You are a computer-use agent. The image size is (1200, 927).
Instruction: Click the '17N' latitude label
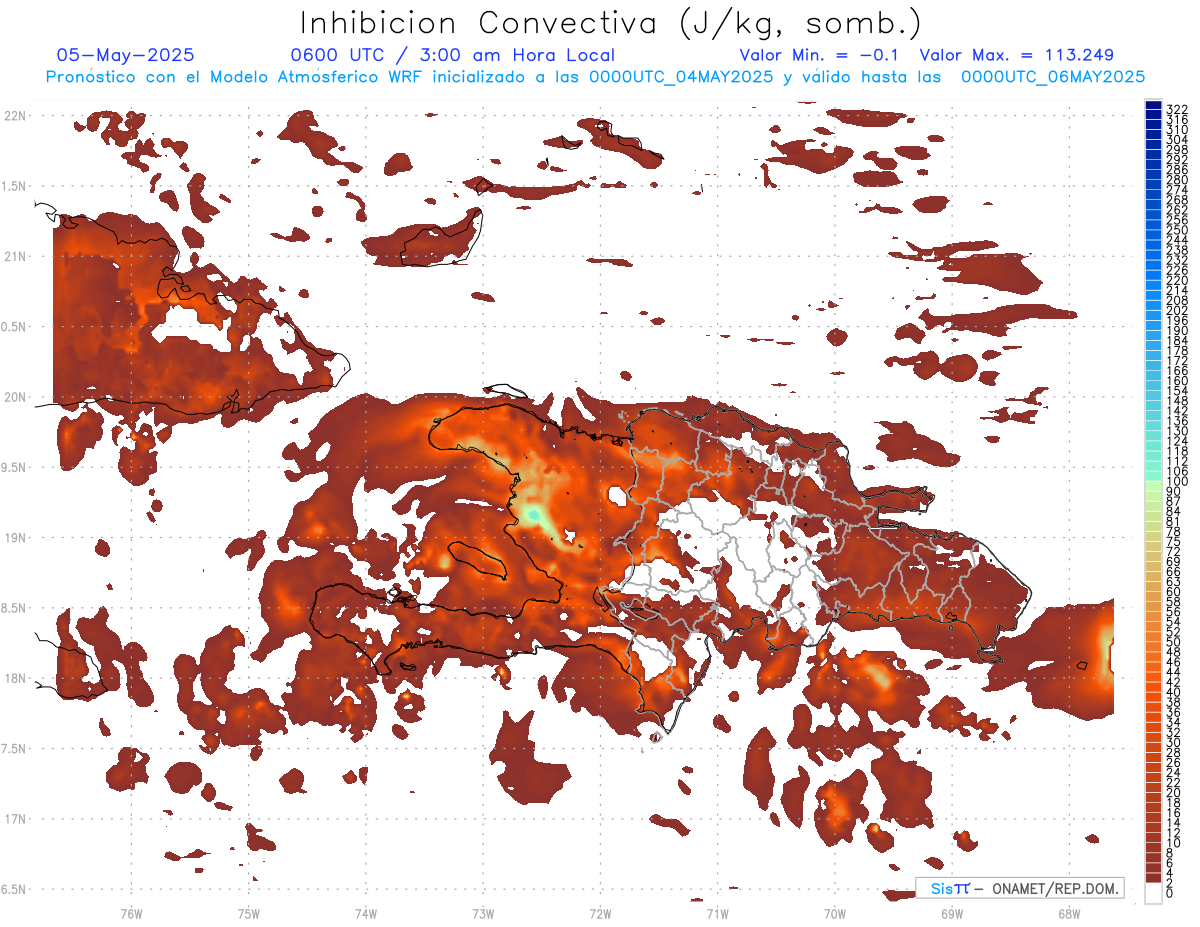tap(14, 819)
